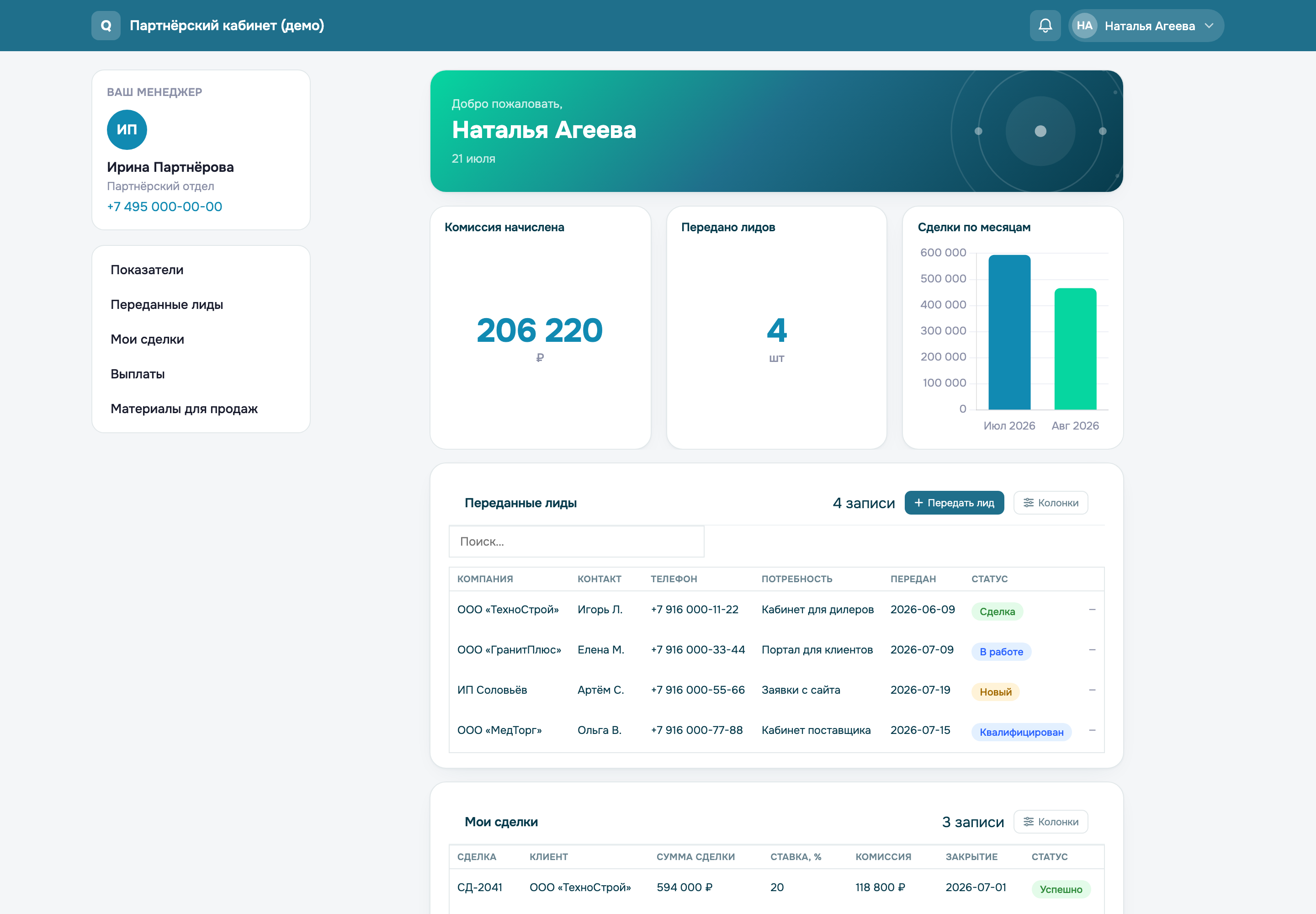Click the Q logo icon in header

[106, 26]
